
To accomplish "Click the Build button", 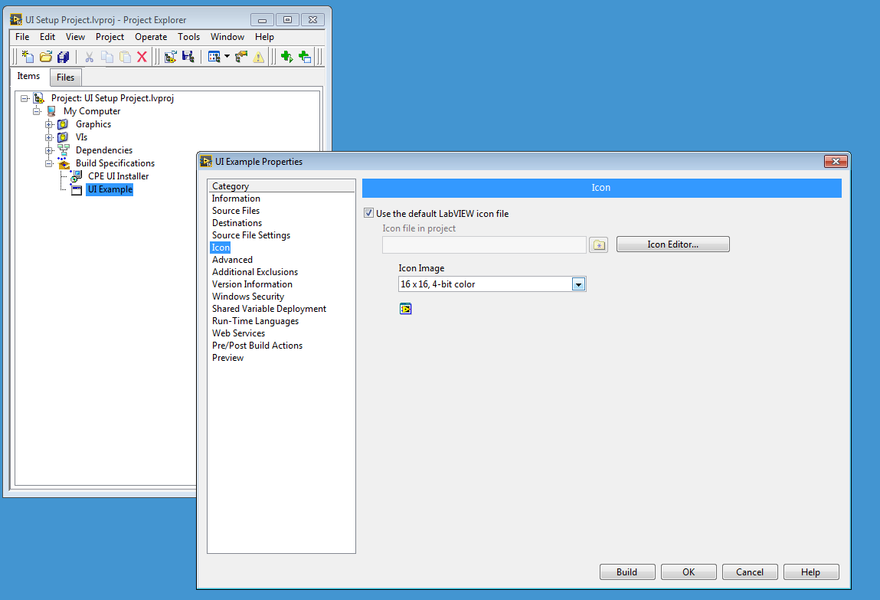I will coord(626,572).
